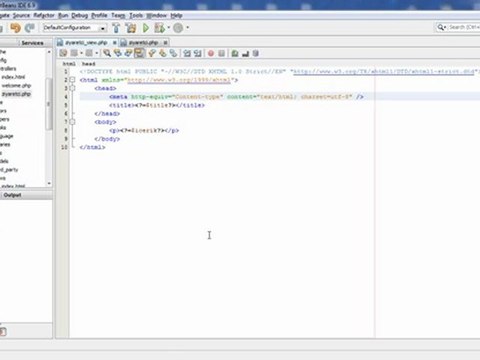Viewport: 480px width, 360px height.
Task: Click the editor Back navigation icon
Action: point(74,53)
